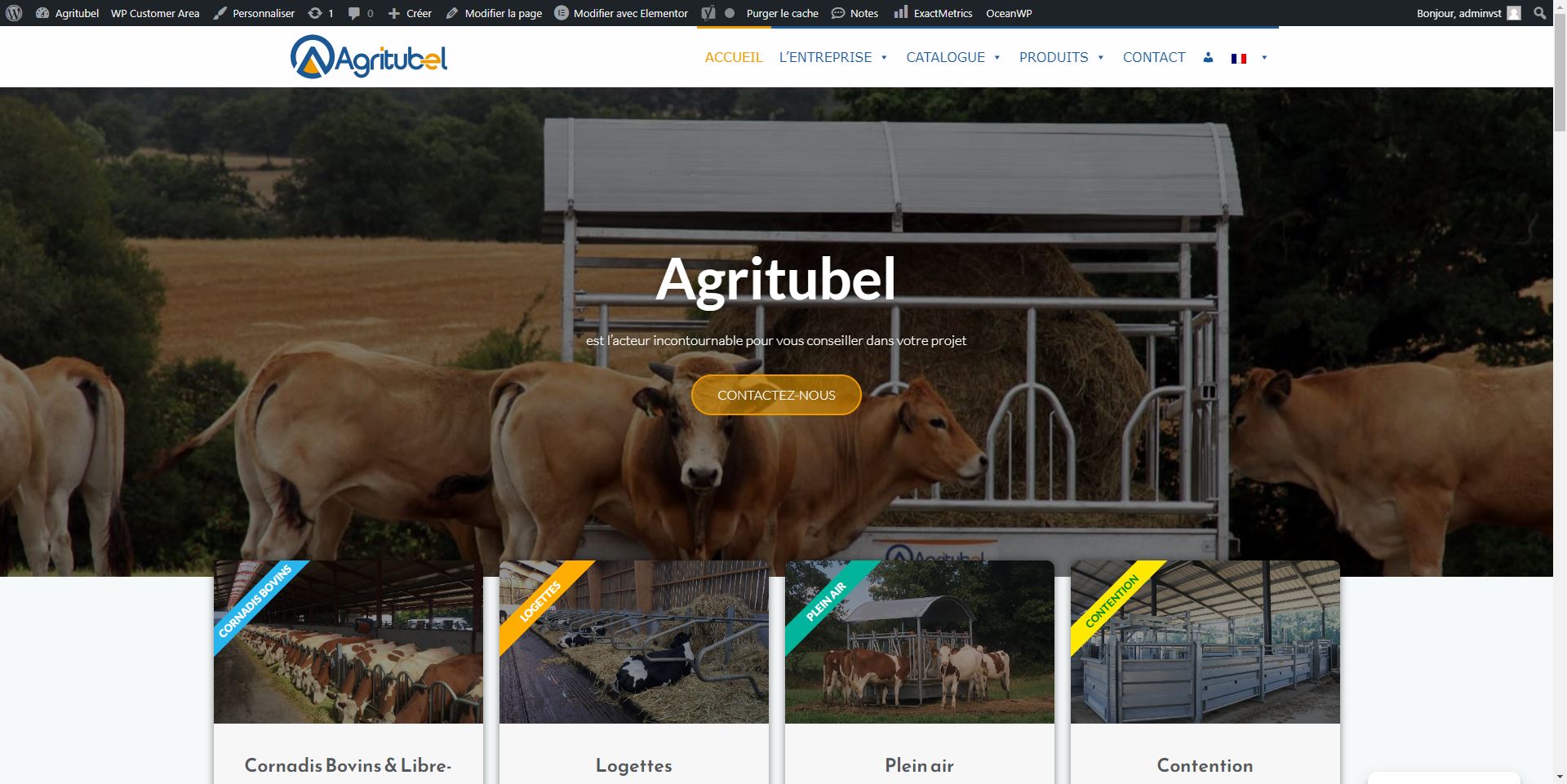Open the admin bar search magnifier
This screenshot has height=784, width=1567.
[1540, 13]
